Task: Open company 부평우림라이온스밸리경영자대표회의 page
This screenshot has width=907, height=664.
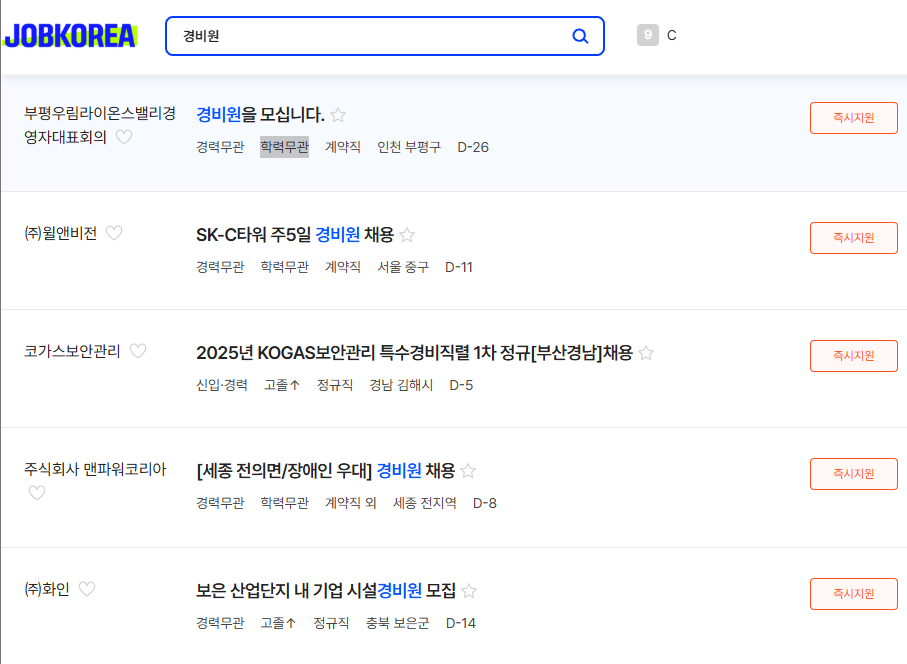Action: coord(99,125)
